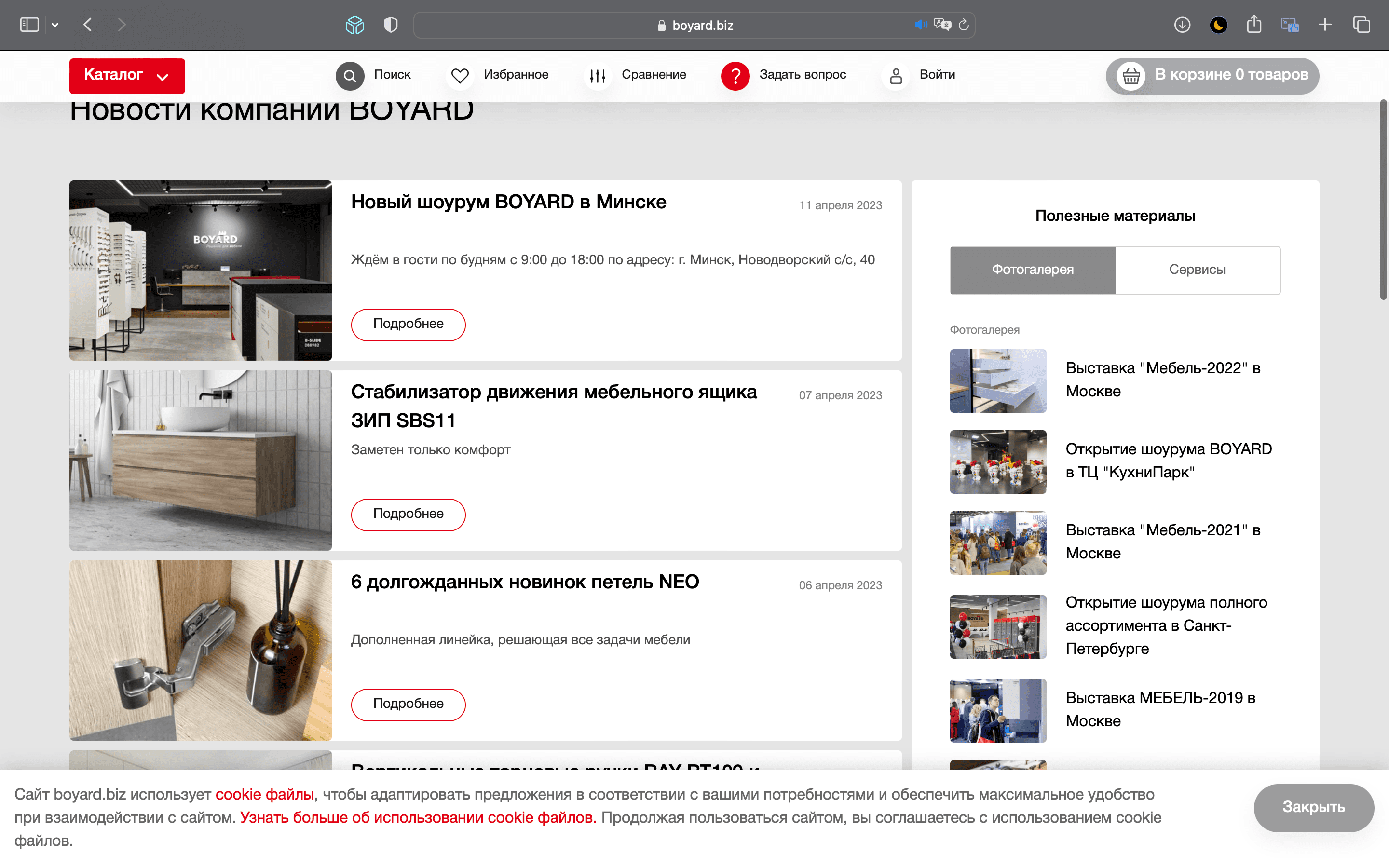The height and width of the screenshot is (868, 1389).
Task: Open the Открытие шоурума в Санкт-Петербурге link
Action: point(1166,626)
